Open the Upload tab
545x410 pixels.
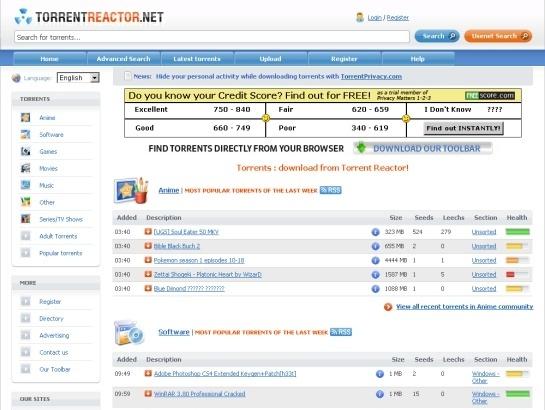(270, 59)
